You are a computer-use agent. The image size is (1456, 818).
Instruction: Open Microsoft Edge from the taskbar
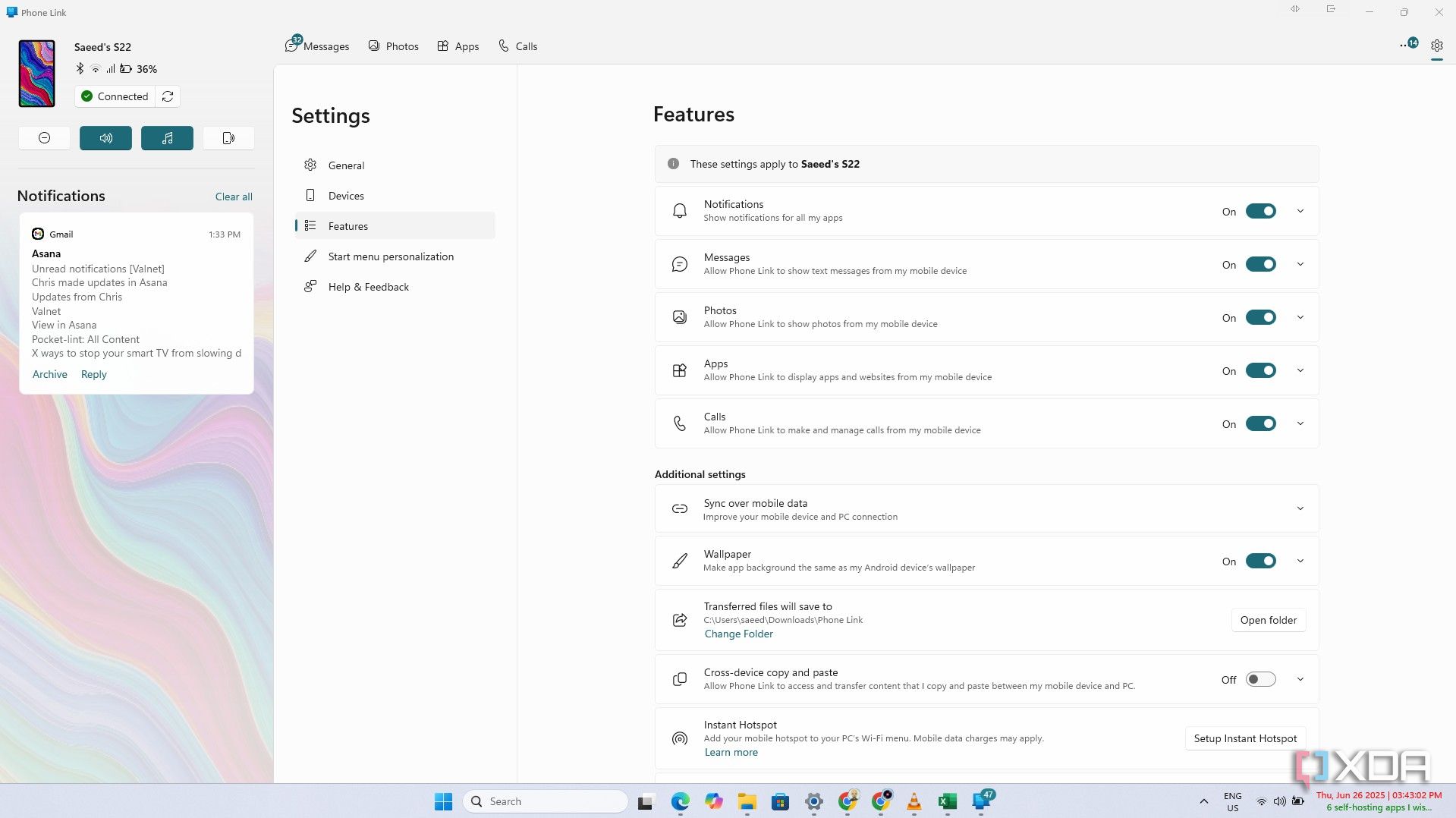680,801
